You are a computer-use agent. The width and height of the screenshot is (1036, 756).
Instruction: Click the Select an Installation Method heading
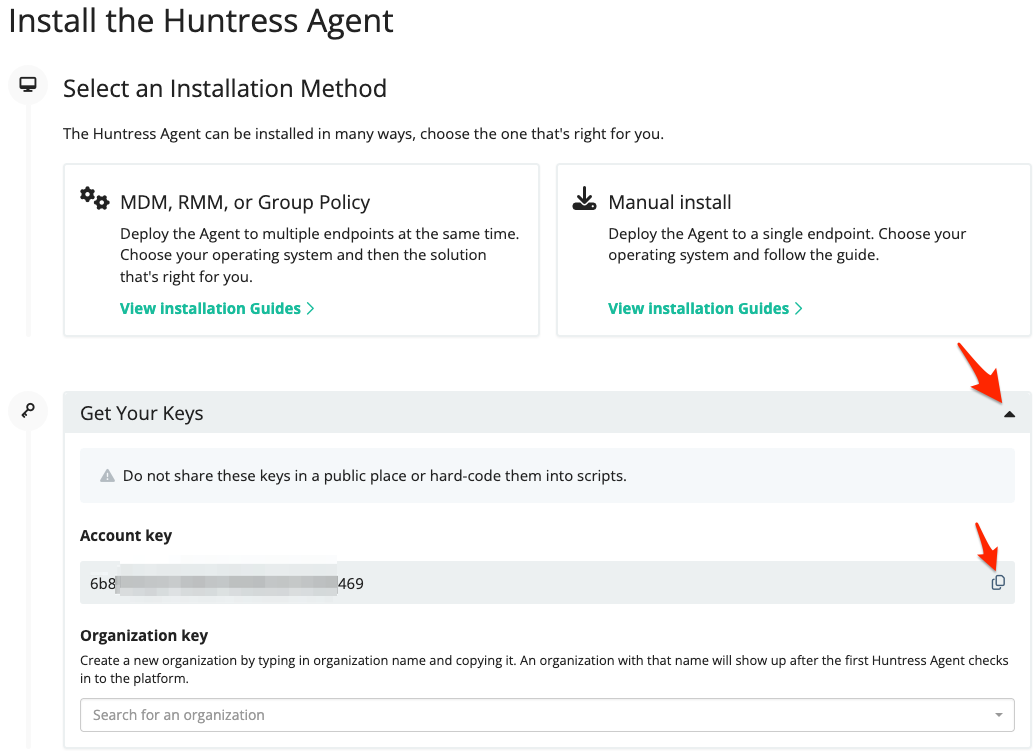(x=225, y=89)
